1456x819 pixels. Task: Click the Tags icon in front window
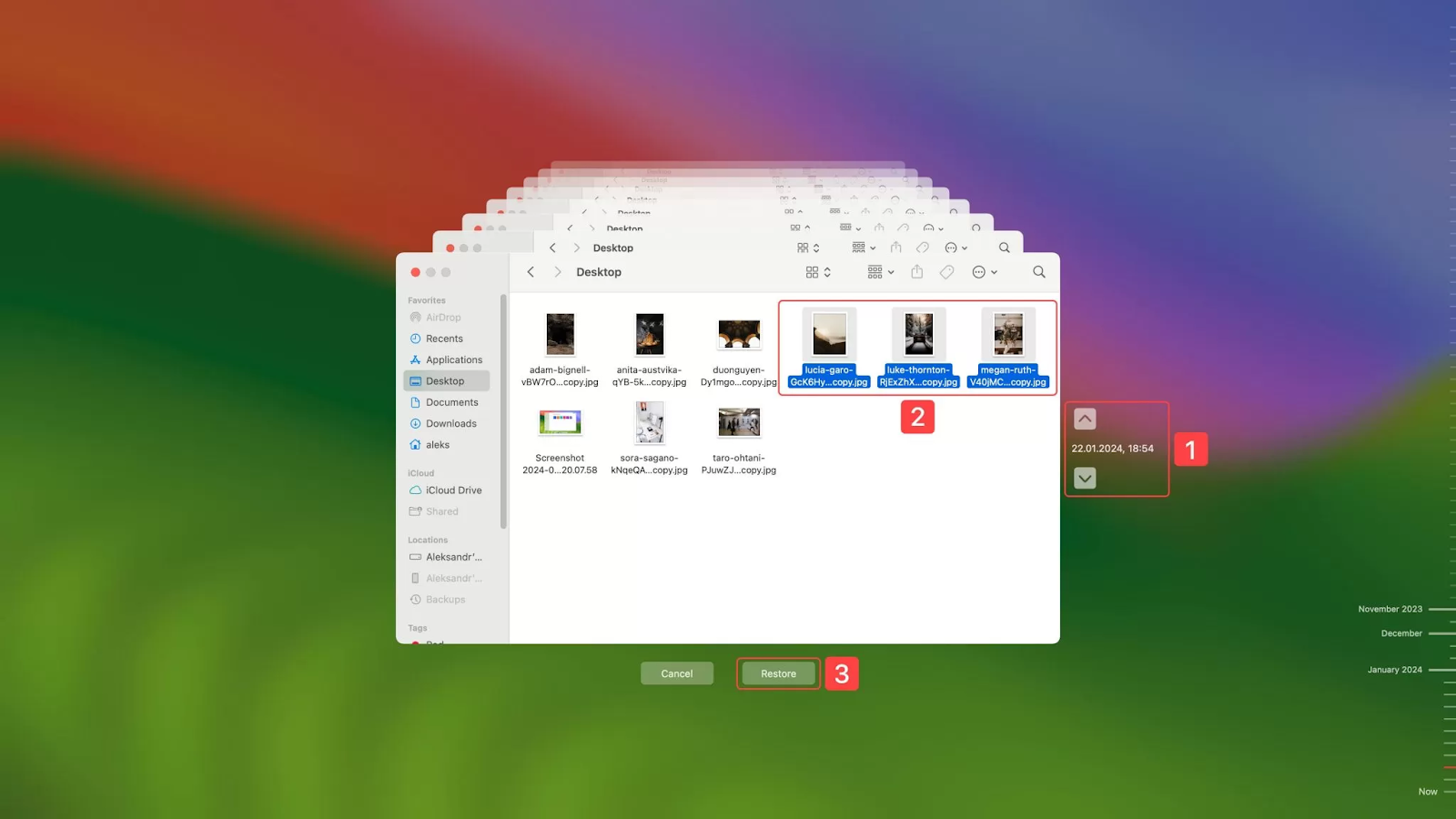(947, 272)
